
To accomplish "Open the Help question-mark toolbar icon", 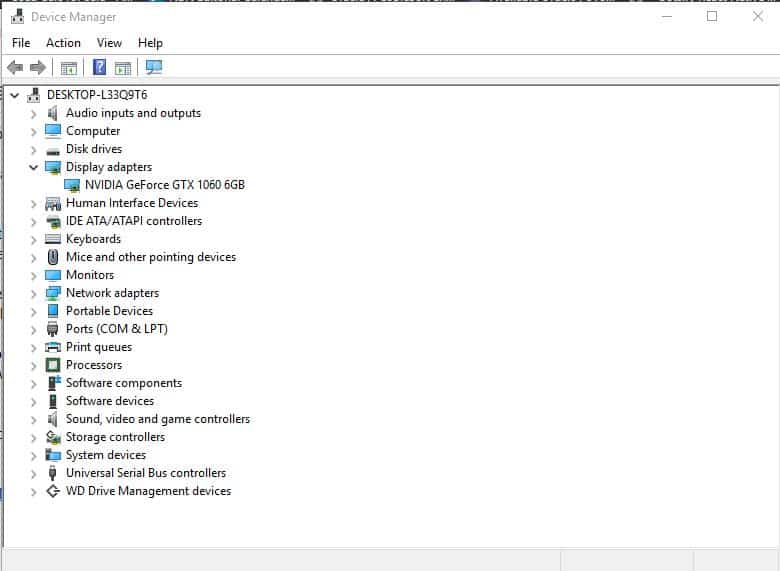I will tap(99, 67).
